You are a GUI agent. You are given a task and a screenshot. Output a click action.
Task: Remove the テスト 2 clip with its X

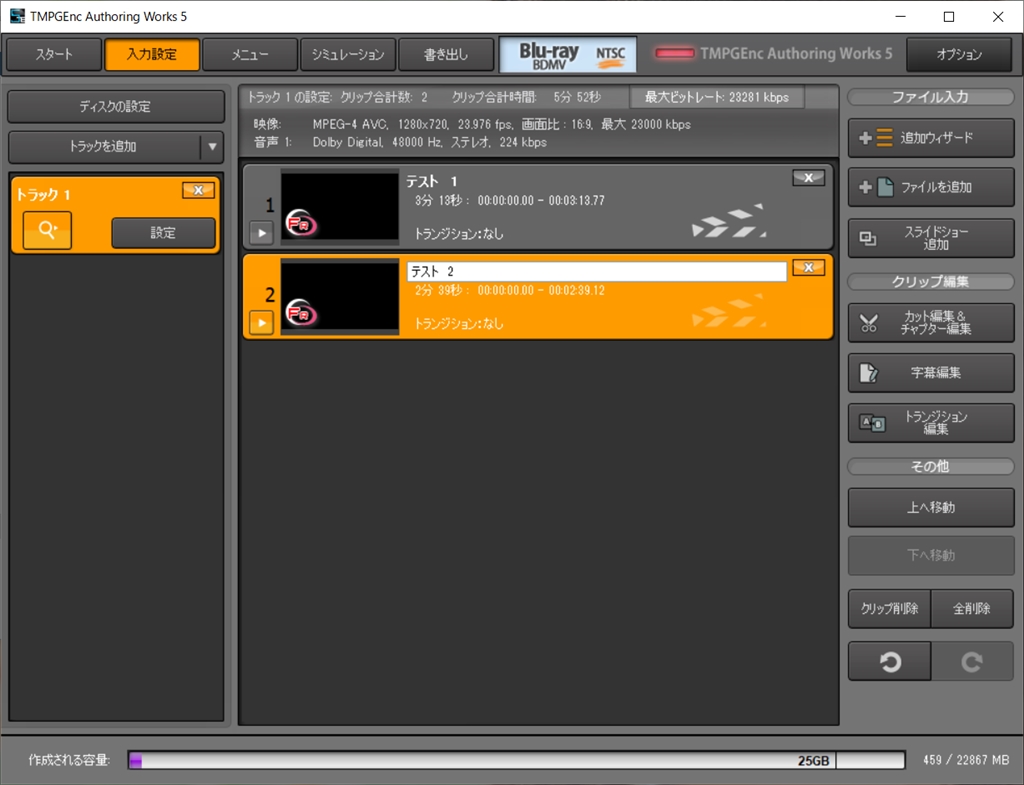tap(808, 267)
